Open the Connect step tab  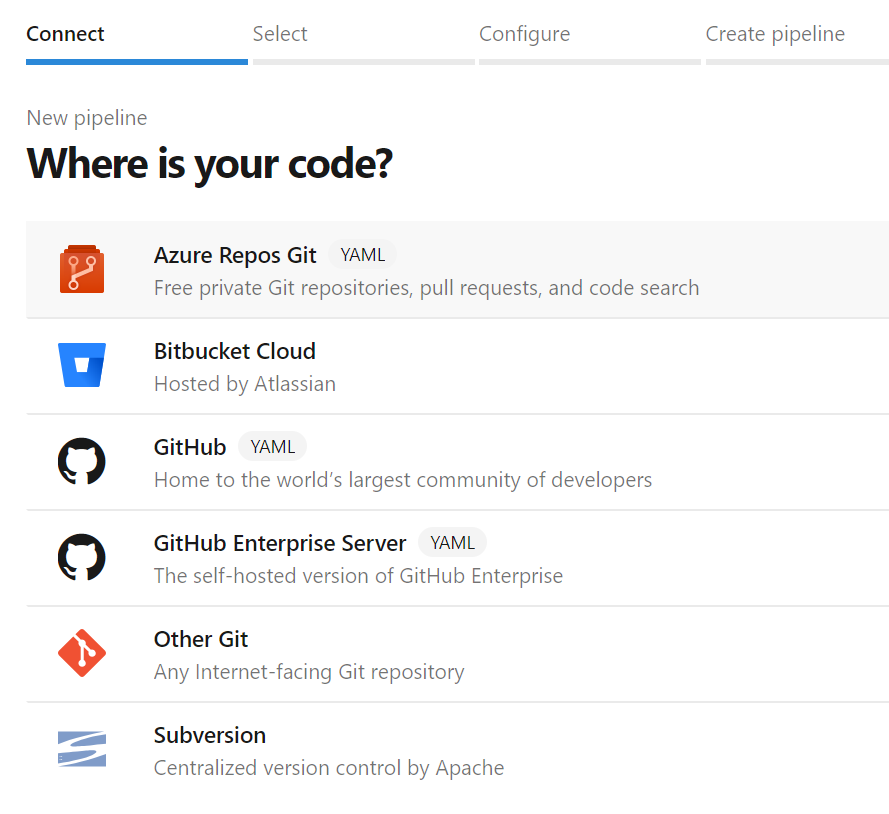[x=66, y=34]
